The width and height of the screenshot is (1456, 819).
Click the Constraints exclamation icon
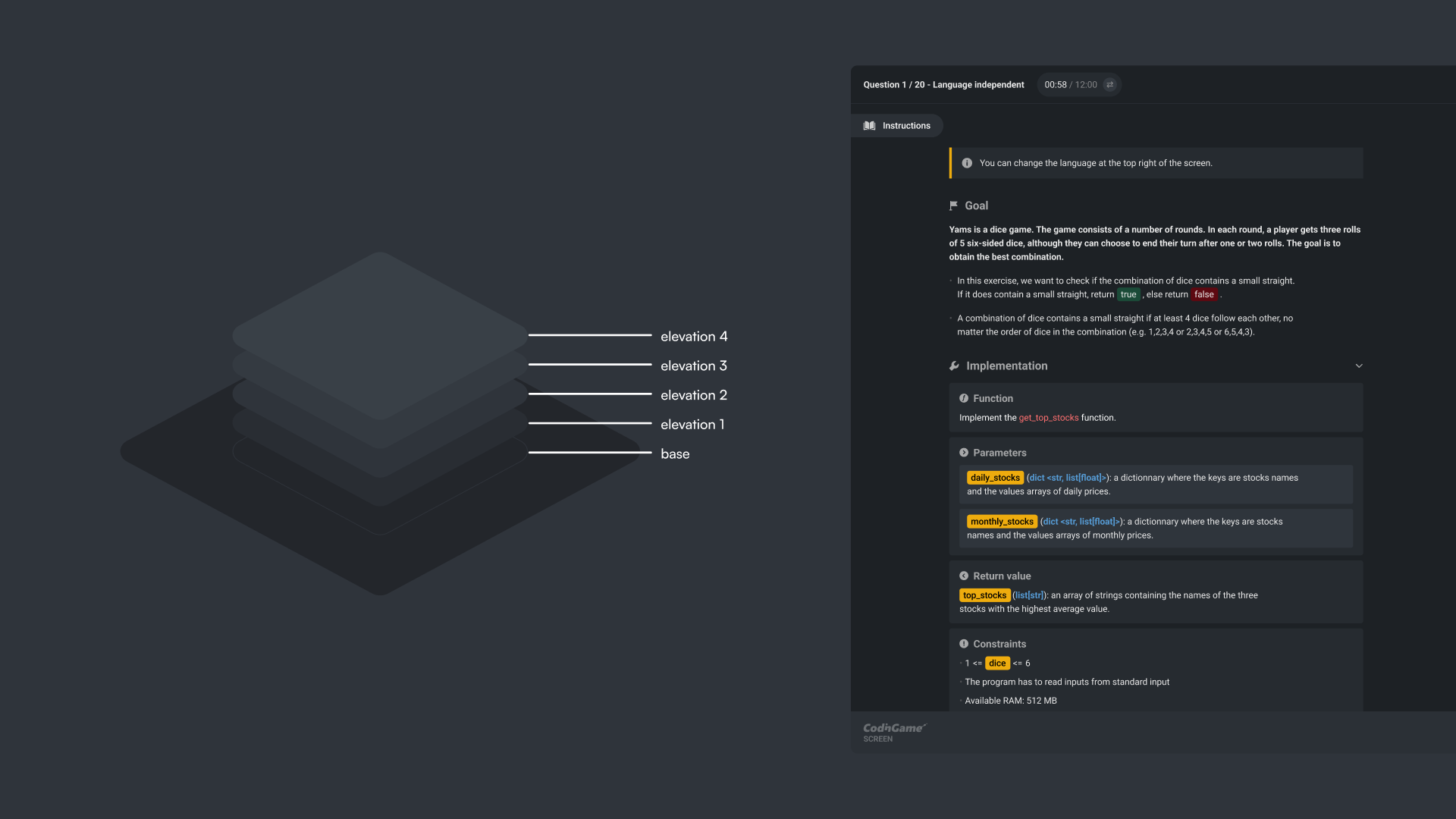963,644
